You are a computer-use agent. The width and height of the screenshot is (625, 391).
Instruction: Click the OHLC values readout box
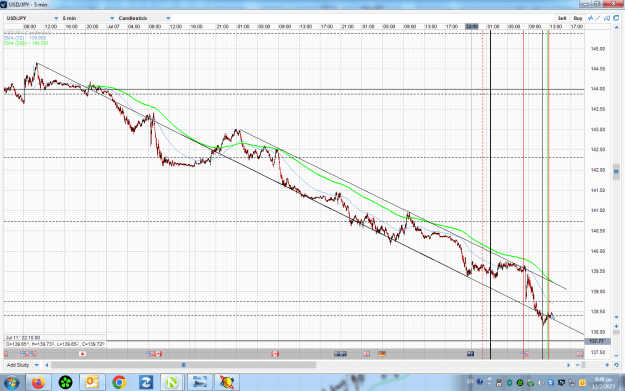pos(55,344)
